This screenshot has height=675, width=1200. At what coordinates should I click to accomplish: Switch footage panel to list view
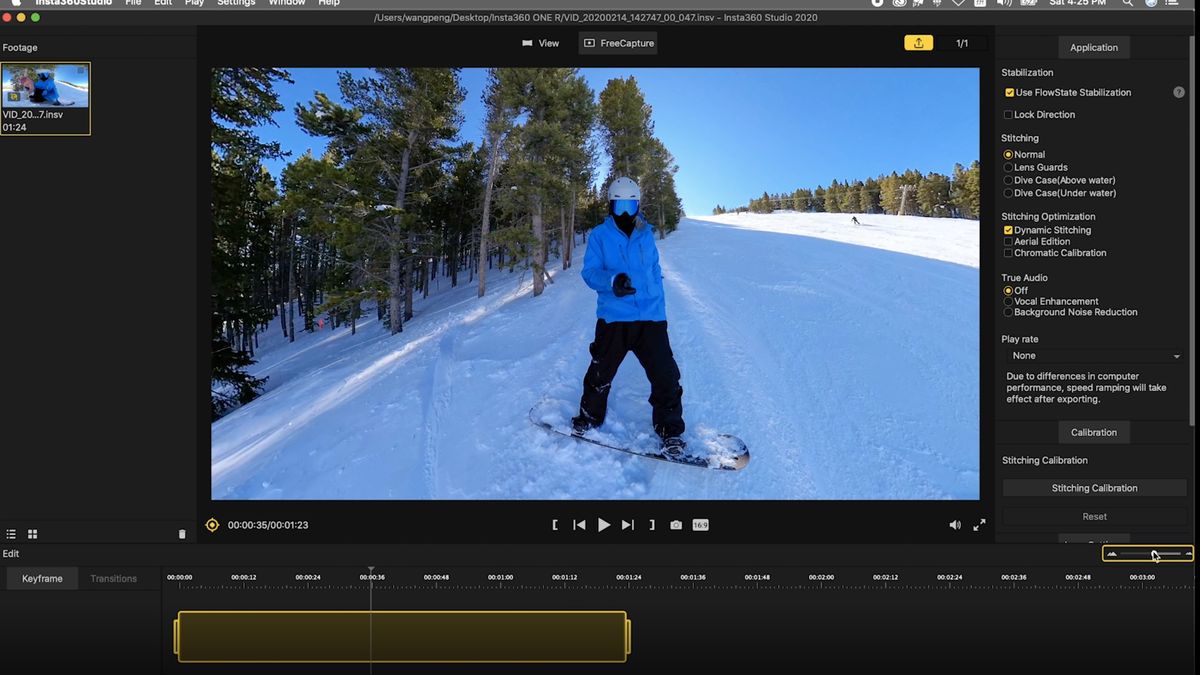(x=12, y=534)
